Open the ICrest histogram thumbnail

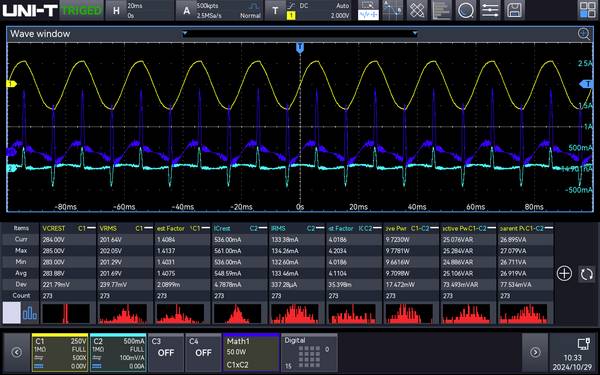point(237,313)
